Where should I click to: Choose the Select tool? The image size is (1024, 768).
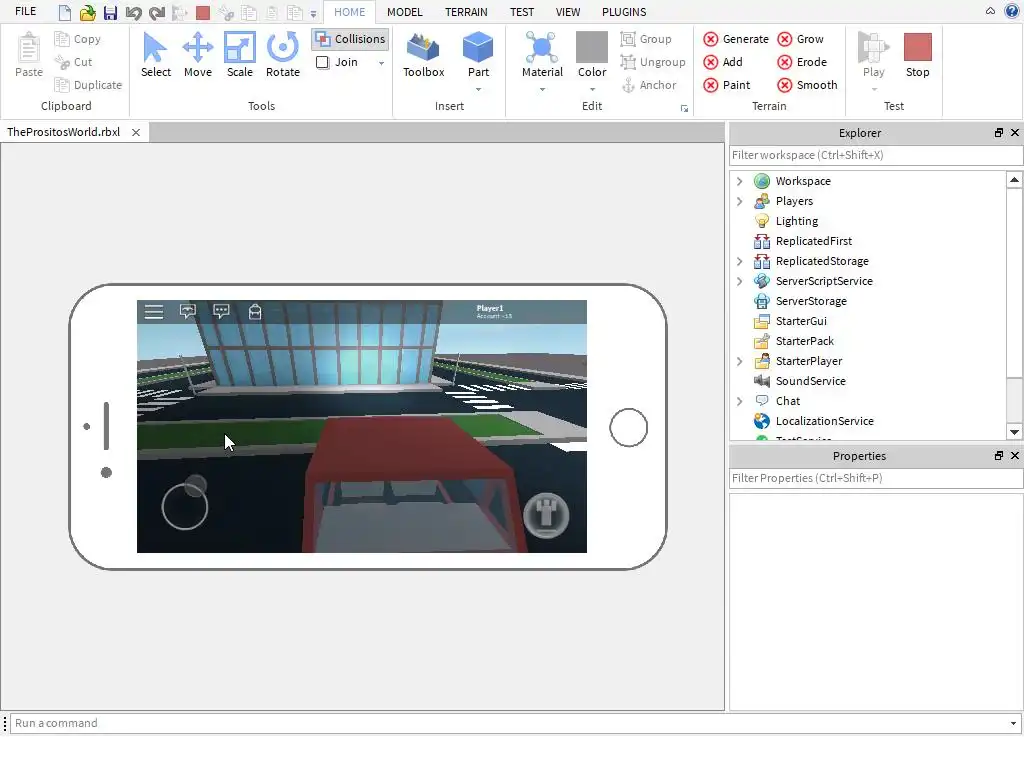(x=155, y=56)
